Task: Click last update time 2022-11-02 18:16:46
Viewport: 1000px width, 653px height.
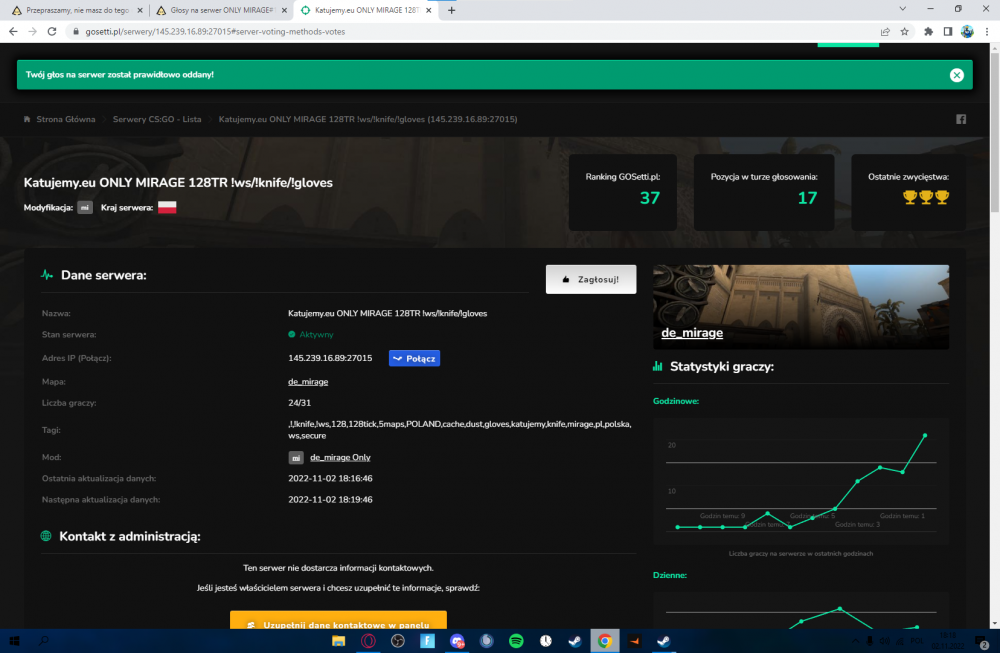Action: pos(330,478)
